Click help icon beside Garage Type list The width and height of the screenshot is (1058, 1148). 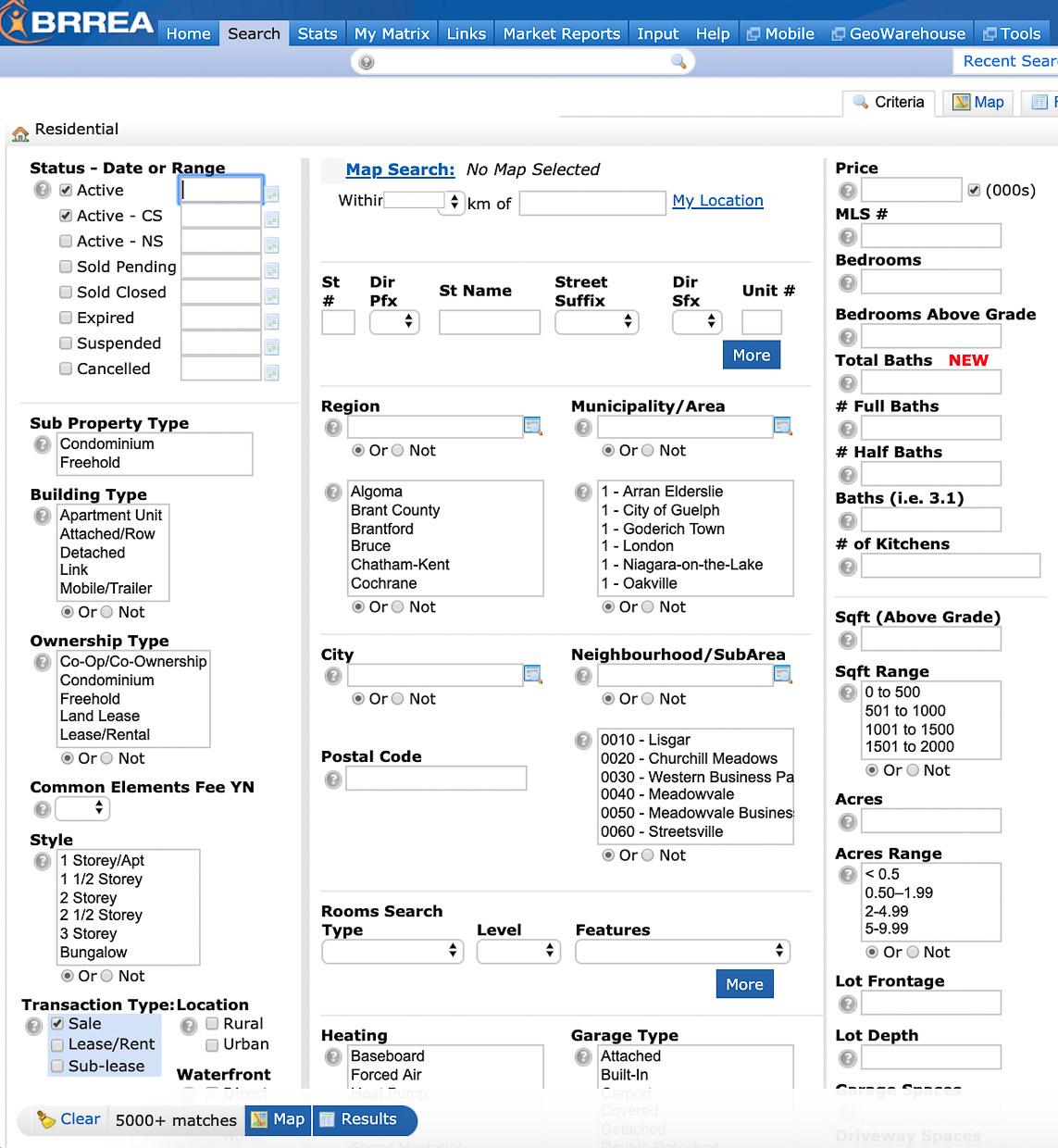click(583, 1056)
